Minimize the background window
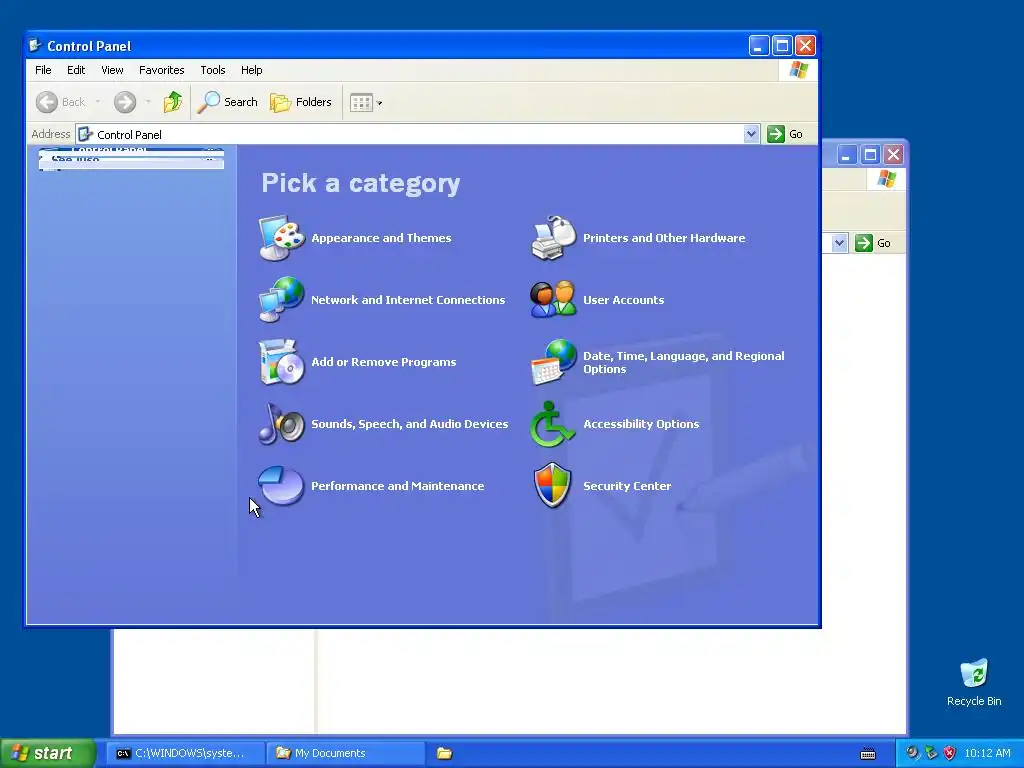 [x=846, y=155]
